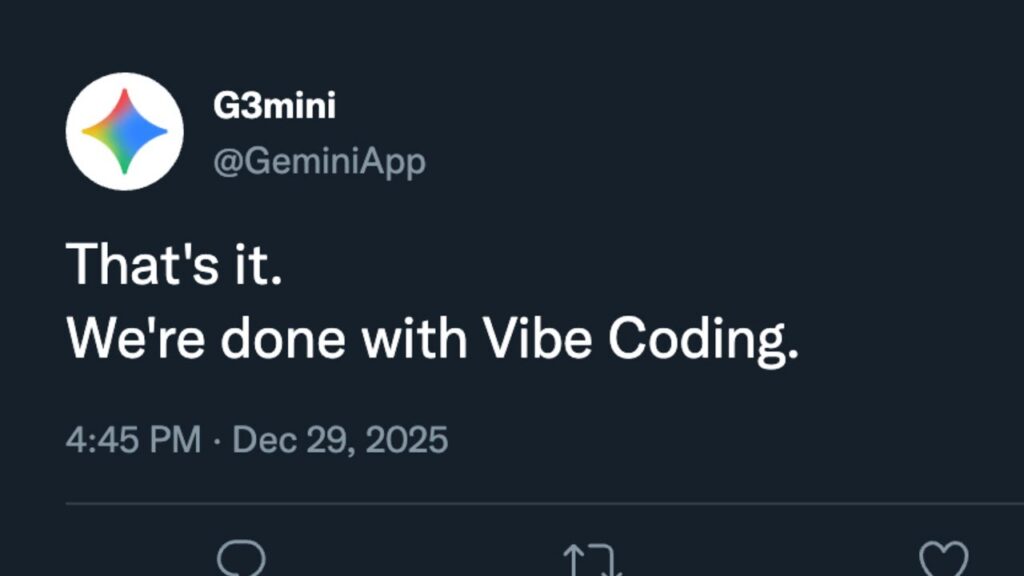Open the Dec 29, 2025 date link
This screenshot has width=1024, height=576.
click(340, 440)
